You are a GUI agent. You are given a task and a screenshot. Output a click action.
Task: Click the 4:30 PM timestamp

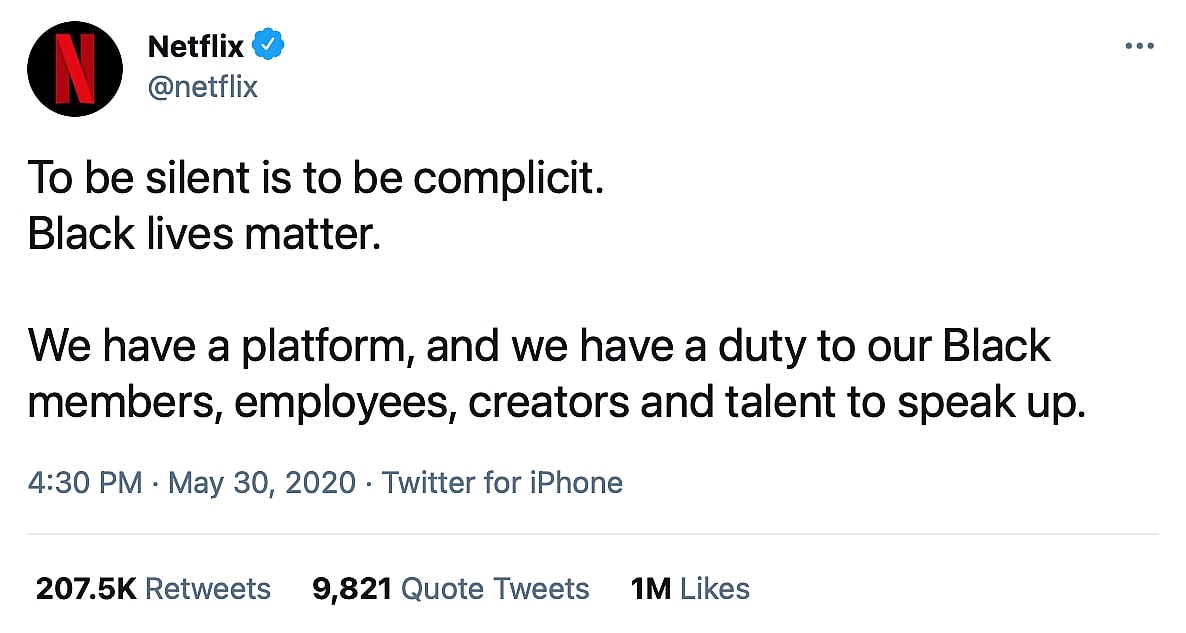coord(85,483)
